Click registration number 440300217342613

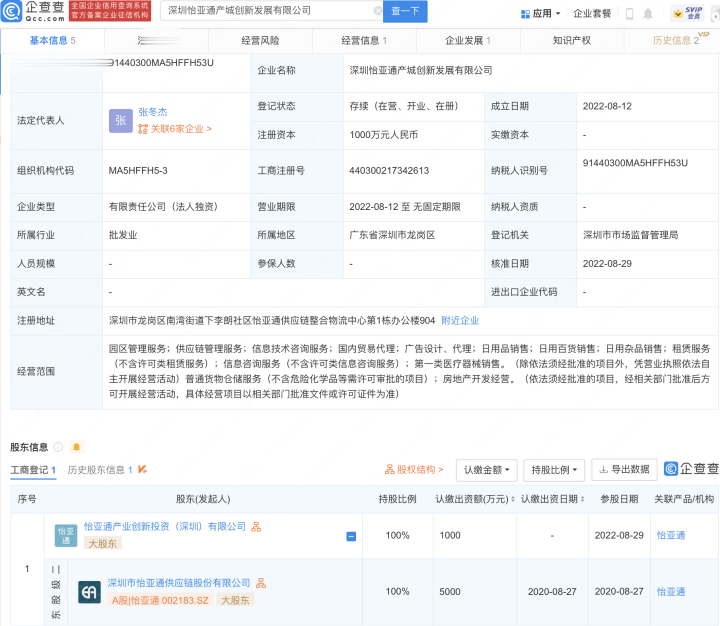point(389,171)
